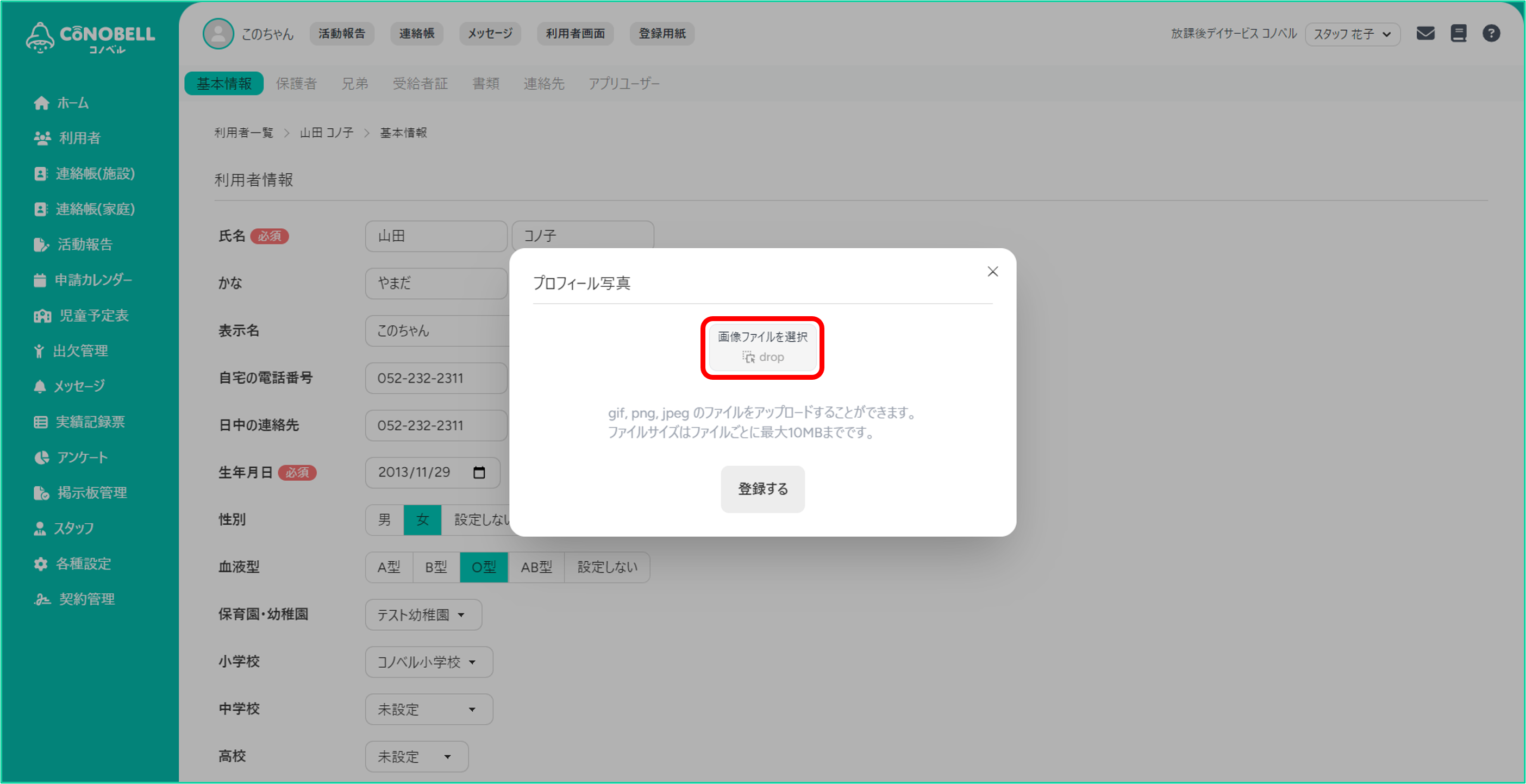Open the Home sidebar icon
This screenshot has height=784, width=1526.
(41, 103)
